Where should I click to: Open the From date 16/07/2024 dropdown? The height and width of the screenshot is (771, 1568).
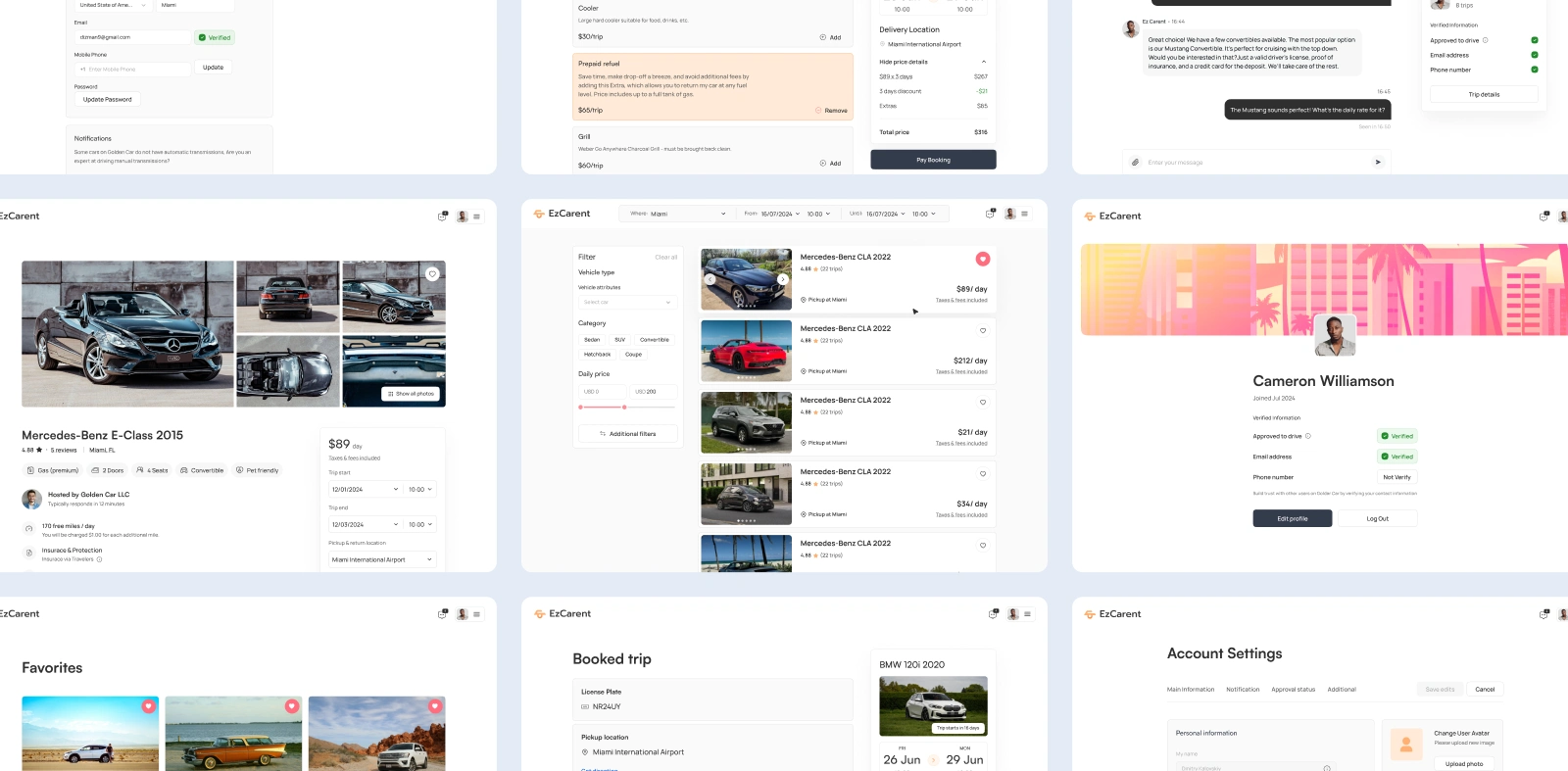pyautogui.click(x=772, y=214)
